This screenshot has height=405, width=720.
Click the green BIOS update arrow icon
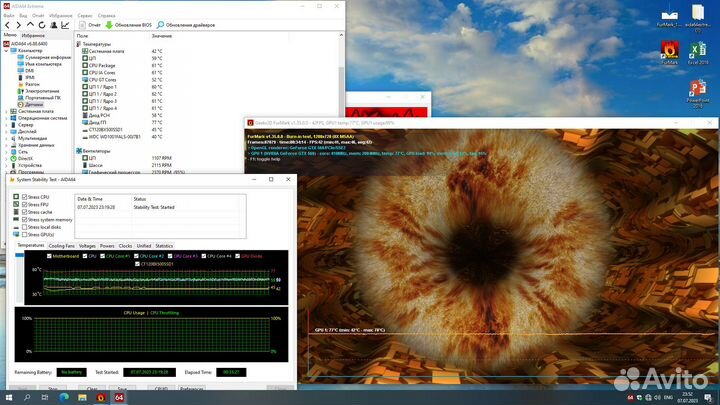[109, 25]
